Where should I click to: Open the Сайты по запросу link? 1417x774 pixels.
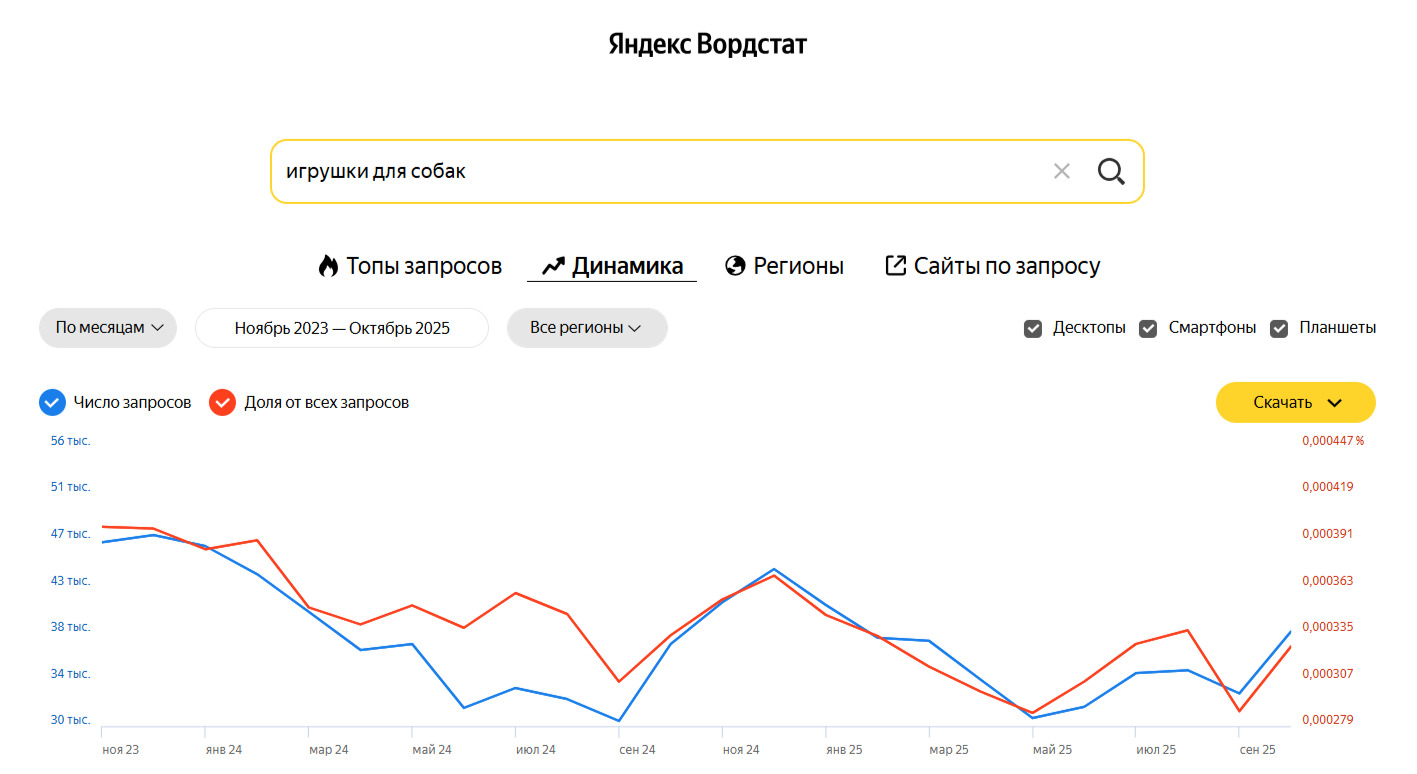point(1006,266)
